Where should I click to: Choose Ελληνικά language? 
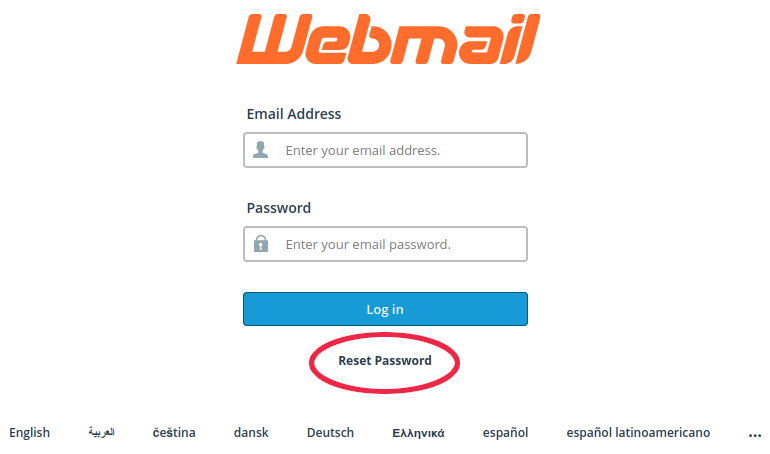point(418,433)
